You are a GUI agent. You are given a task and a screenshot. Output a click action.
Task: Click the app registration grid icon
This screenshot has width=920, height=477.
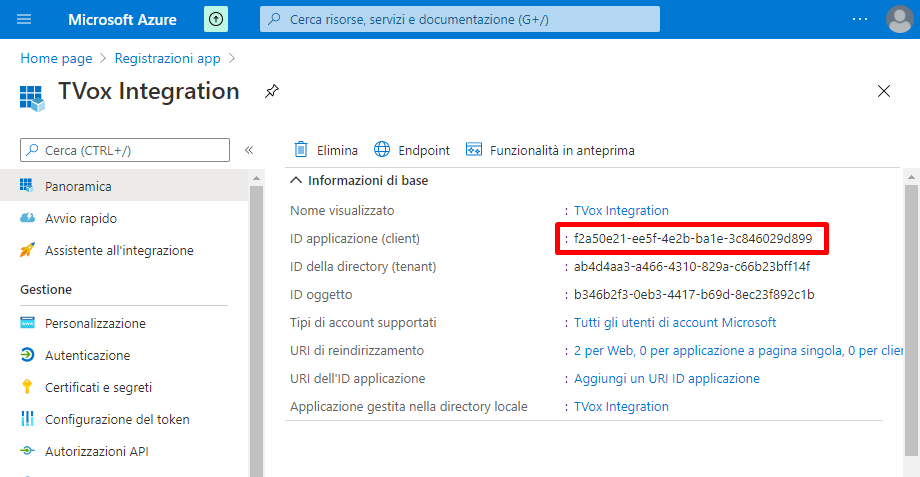coord(32,98)
